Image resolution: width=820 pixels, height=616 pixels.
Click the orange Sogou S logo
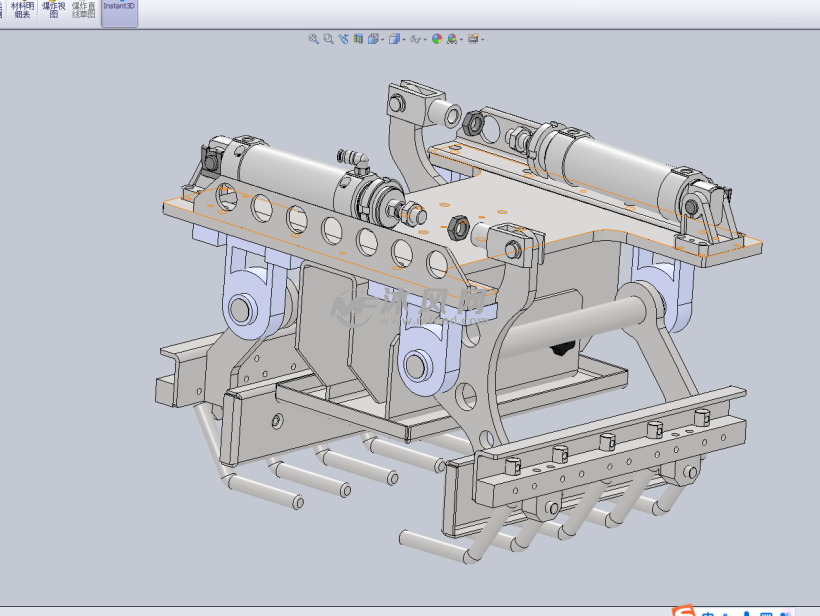click(685, 610)
